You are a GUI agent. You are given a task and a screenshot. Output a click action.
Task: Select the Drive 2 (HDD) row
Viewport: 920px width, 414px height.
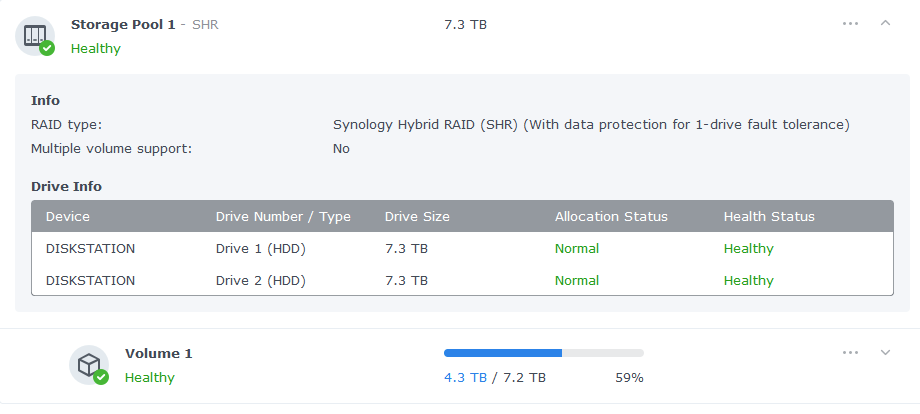point(462,281)
